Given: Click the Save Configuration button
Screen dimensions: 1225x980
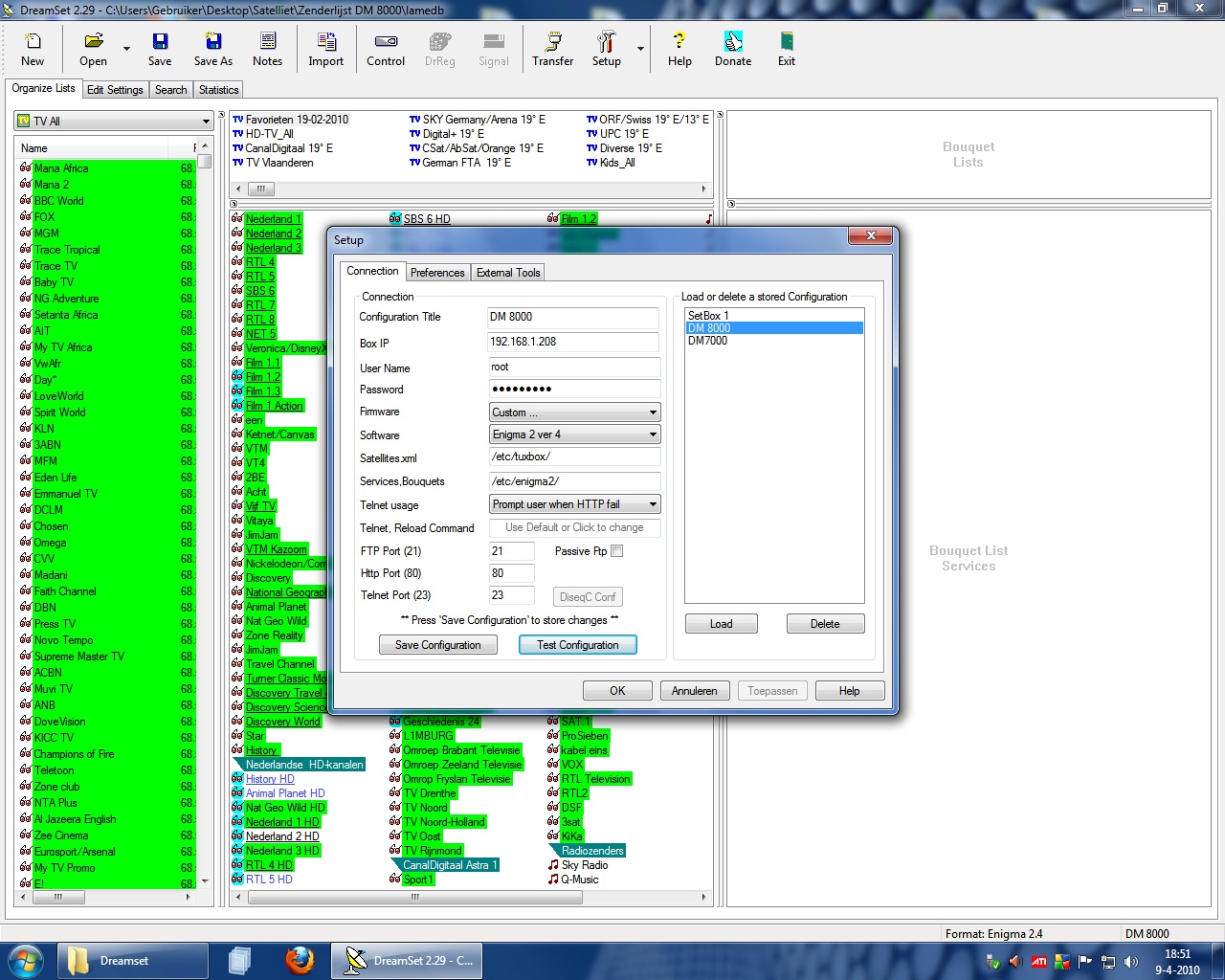Looking at the screenshot, I should point(437,645).
